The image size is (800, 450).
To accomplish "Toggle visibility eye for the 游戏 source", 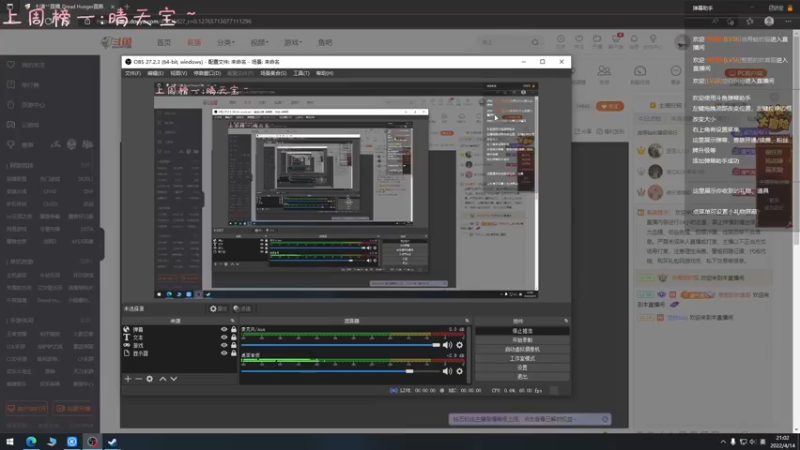I will point(224,345).
